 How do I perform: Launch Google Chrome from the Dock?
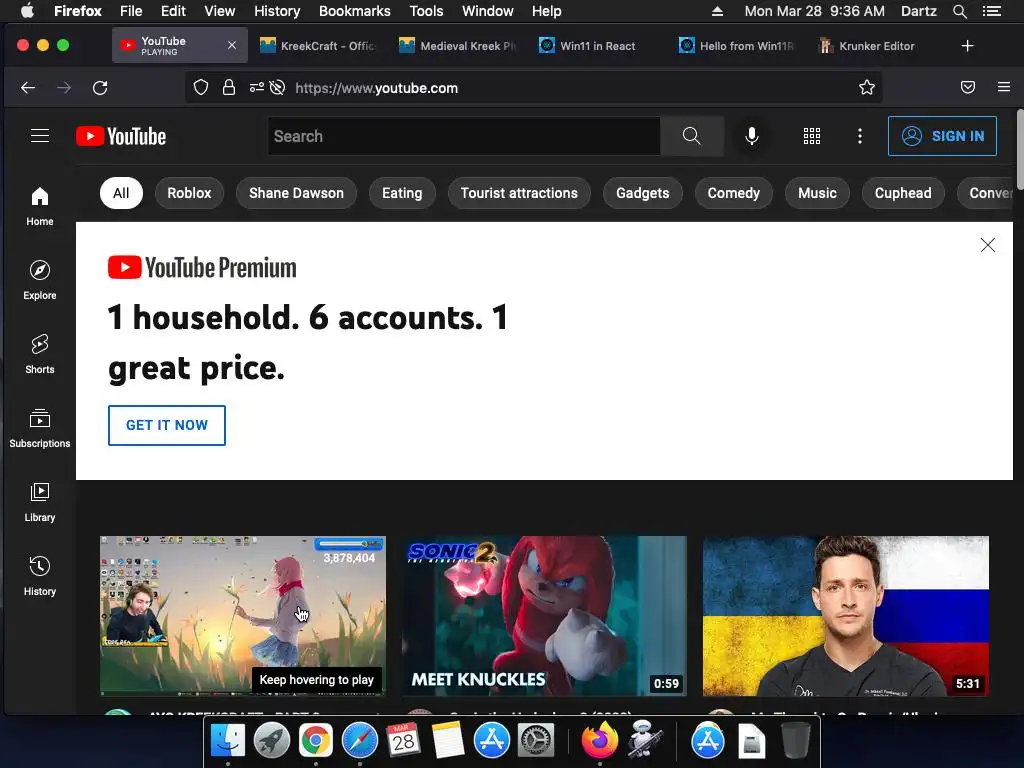(x=315, y=741)
